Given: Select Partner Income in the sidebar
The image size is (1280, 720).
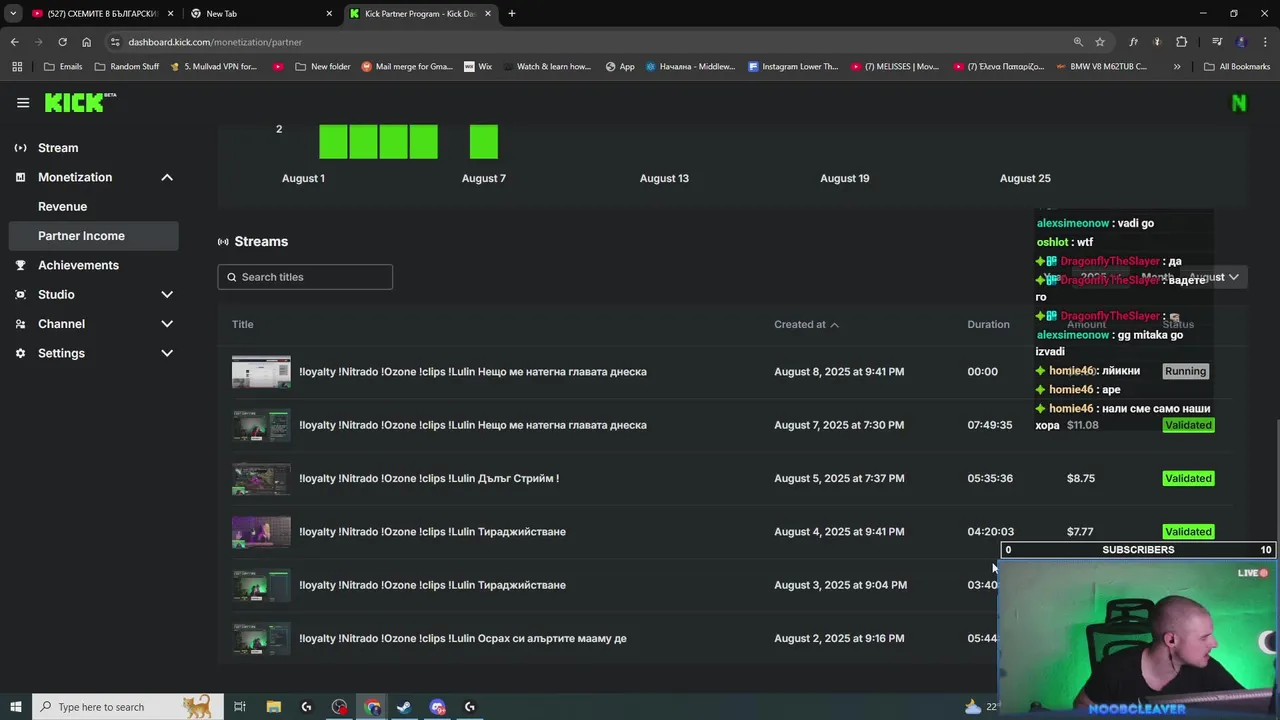Looking at the screenshot, I should (x=94, y=236).
